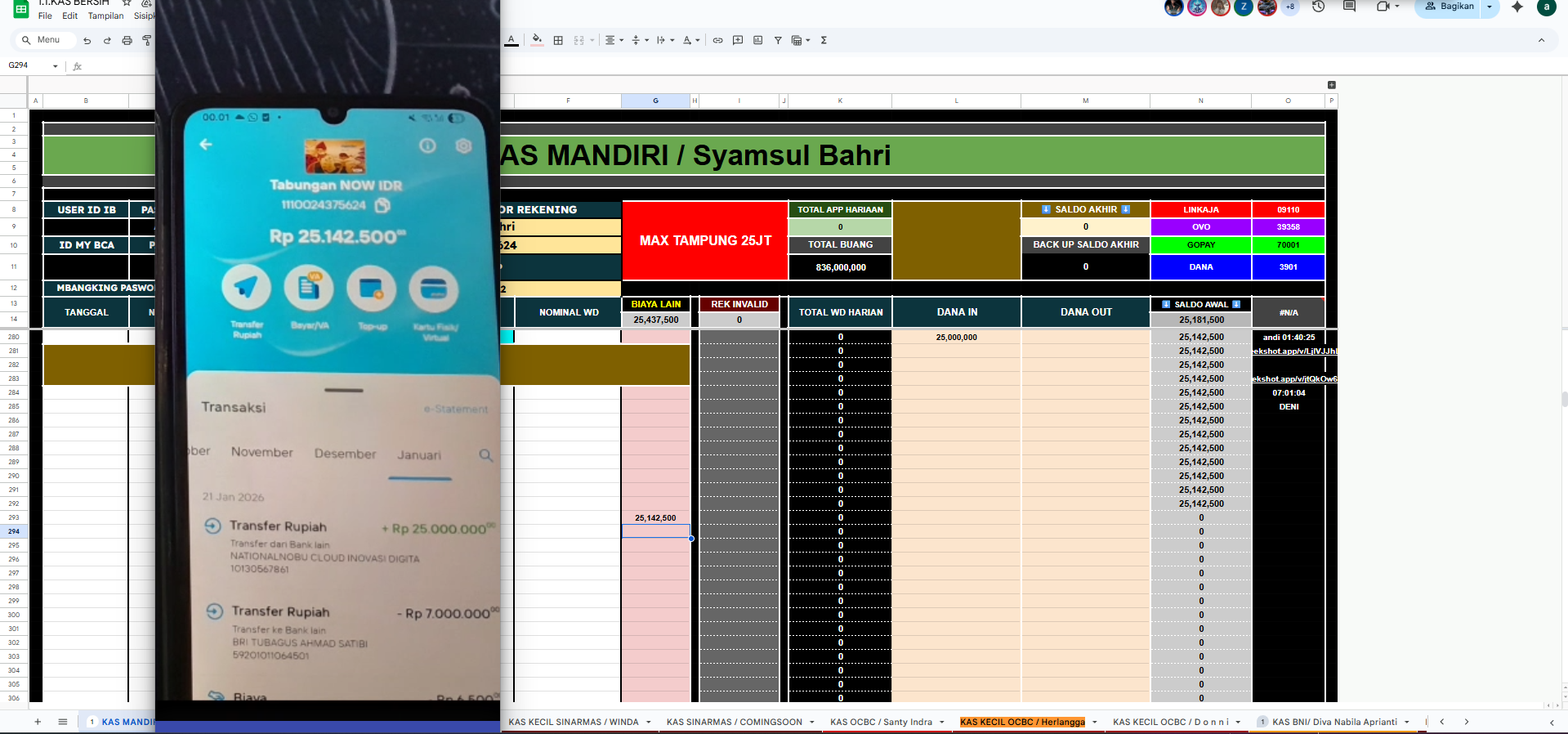Show the +8 additional collaborators
Image resolution: width=1568 pixels, height=734 pixels.
1290,7
